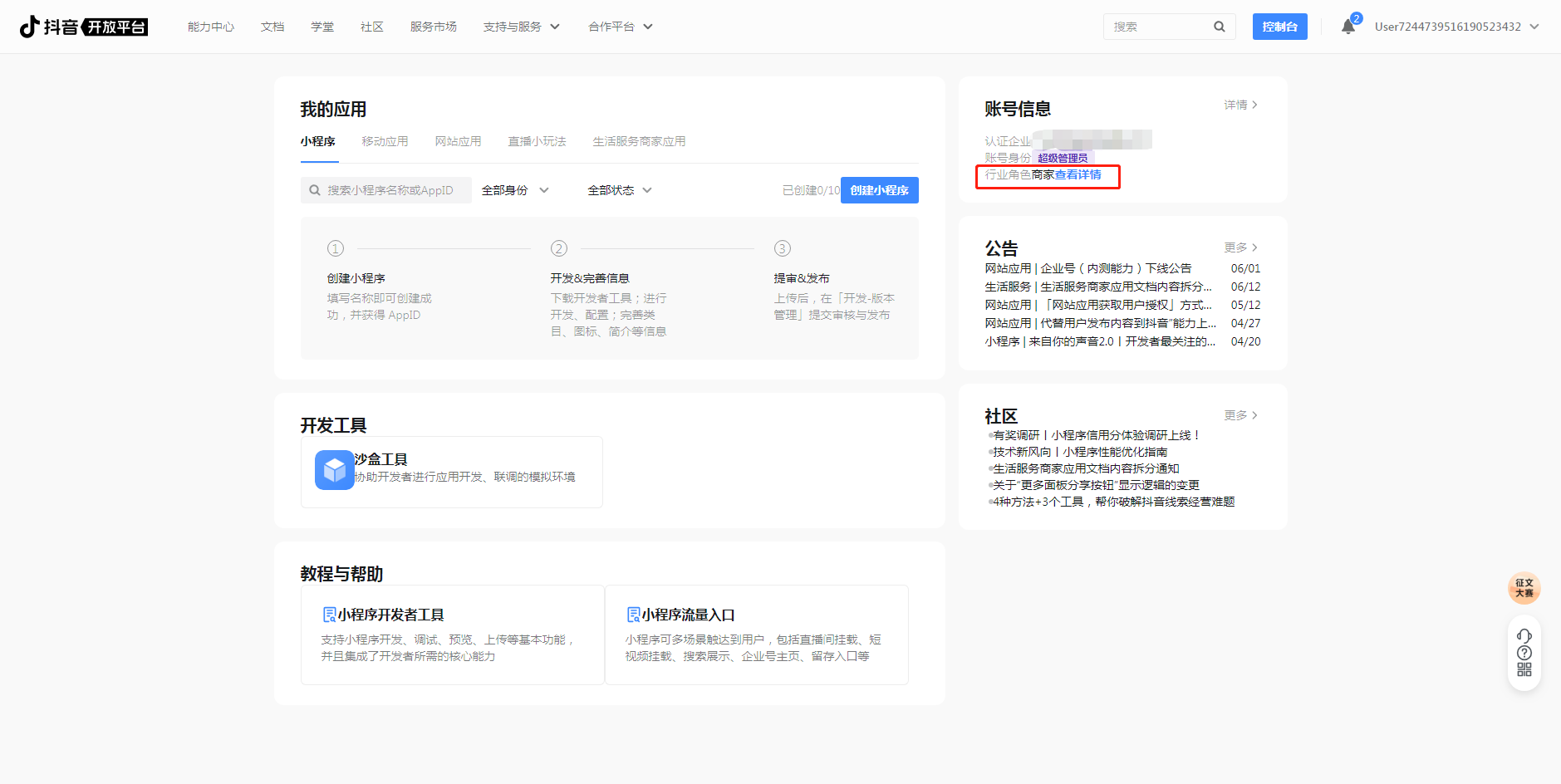Open 服务市场 in top navigation
1561x784 pixels.
click(434, 27)
